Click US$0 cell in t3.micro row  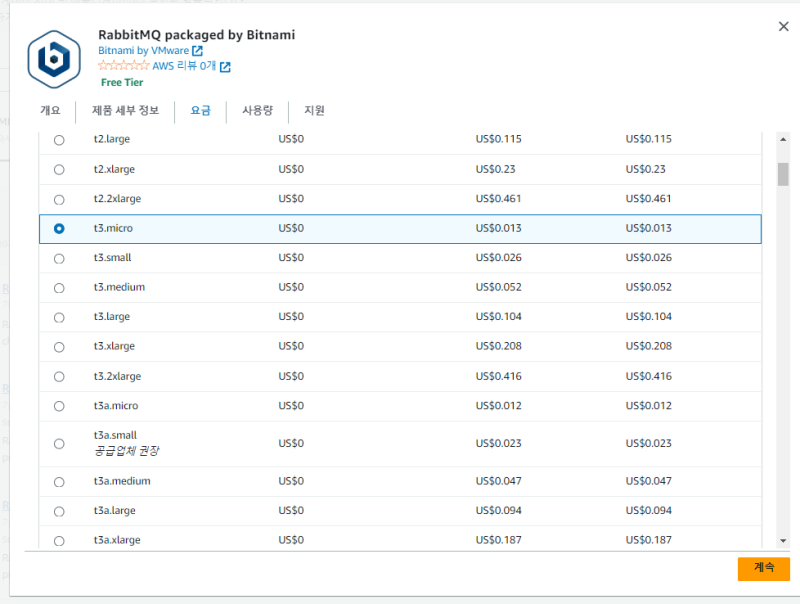(x=291, y=228)
